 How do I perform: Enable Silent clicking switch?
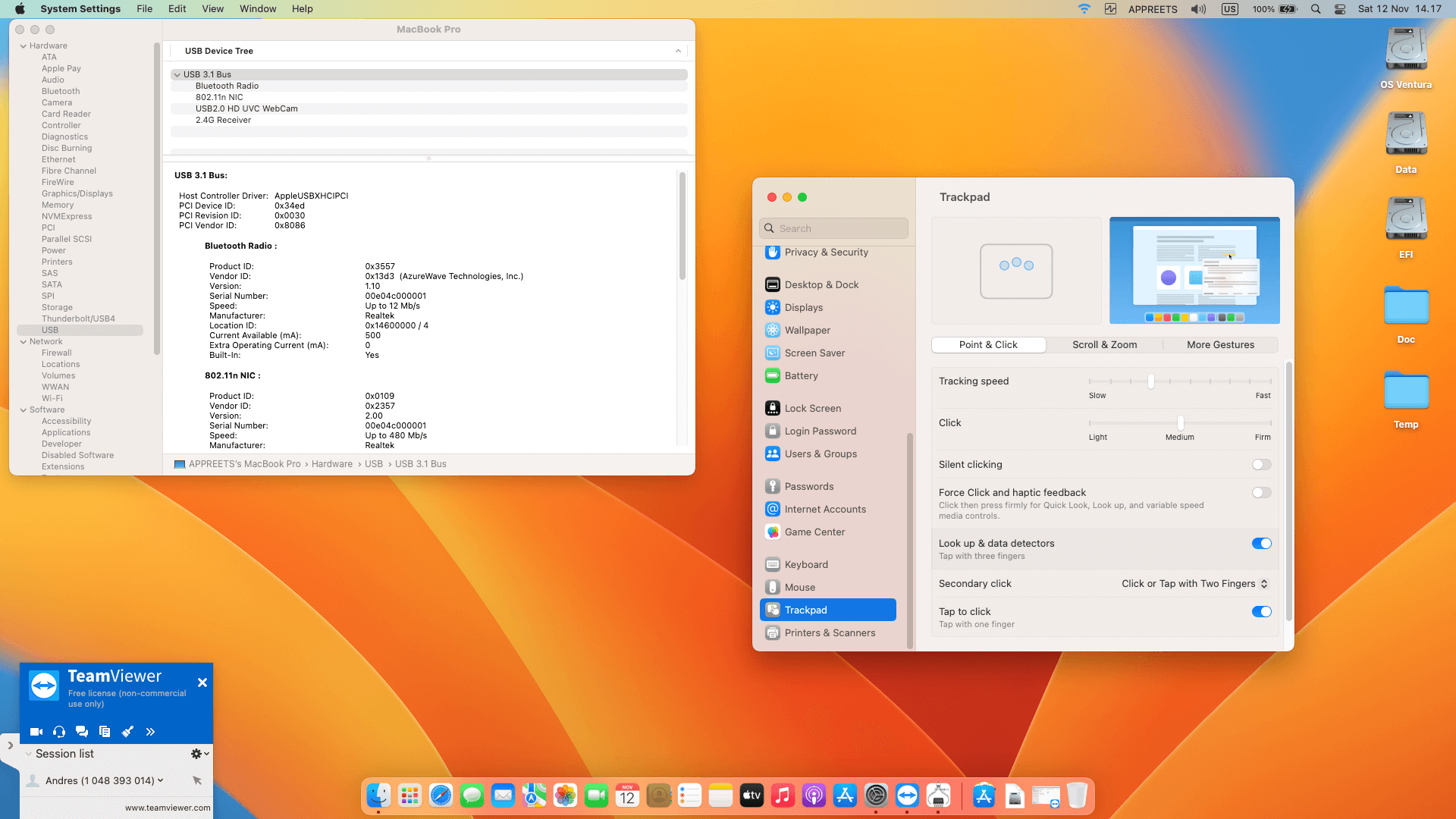1262,465
